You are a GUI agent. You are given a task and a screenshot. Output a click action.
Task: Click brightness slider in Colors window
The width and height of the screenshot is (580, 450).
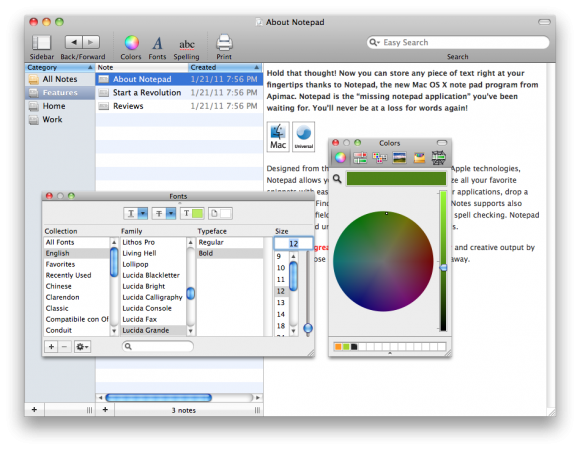(x=443, y=260)
